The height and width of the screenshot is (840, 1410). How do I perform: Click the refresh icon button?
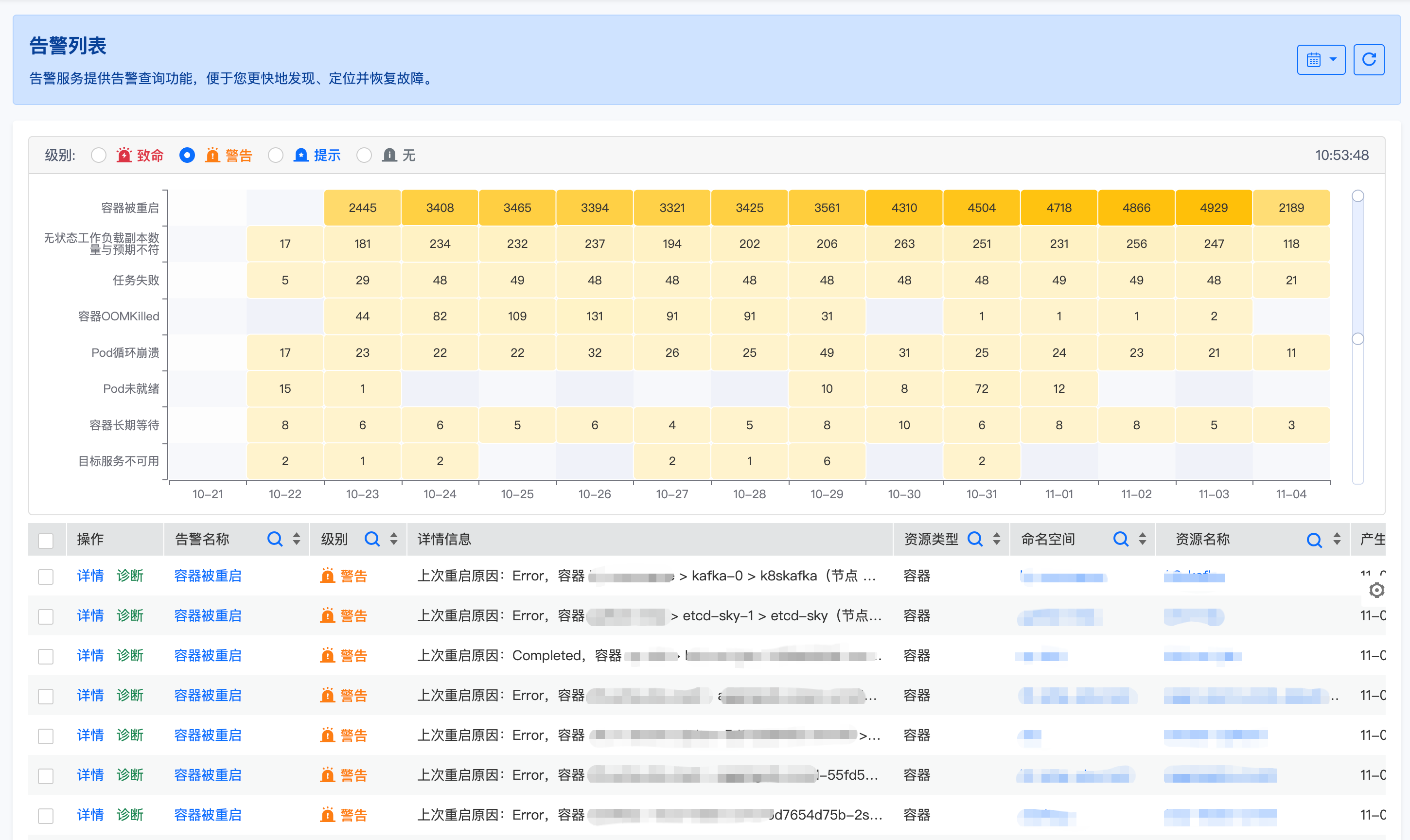point(1368,59)
